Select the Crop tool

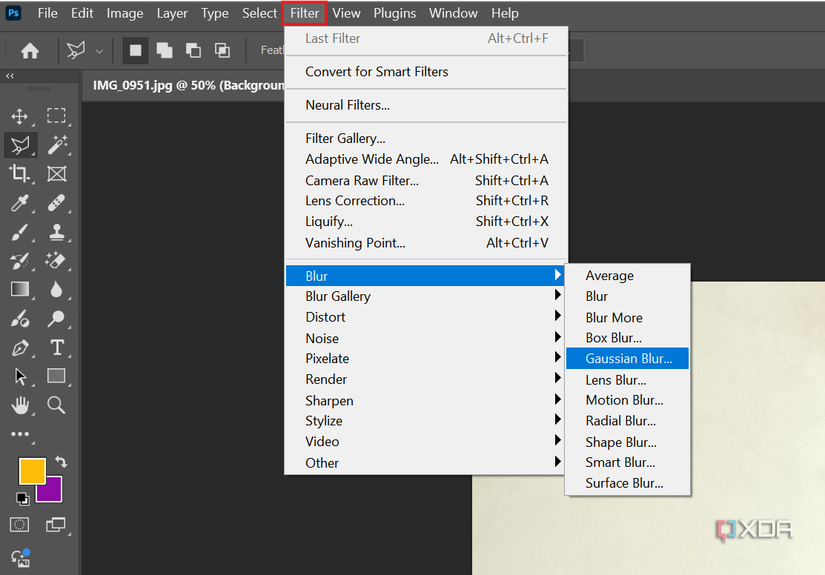[19, 174]
